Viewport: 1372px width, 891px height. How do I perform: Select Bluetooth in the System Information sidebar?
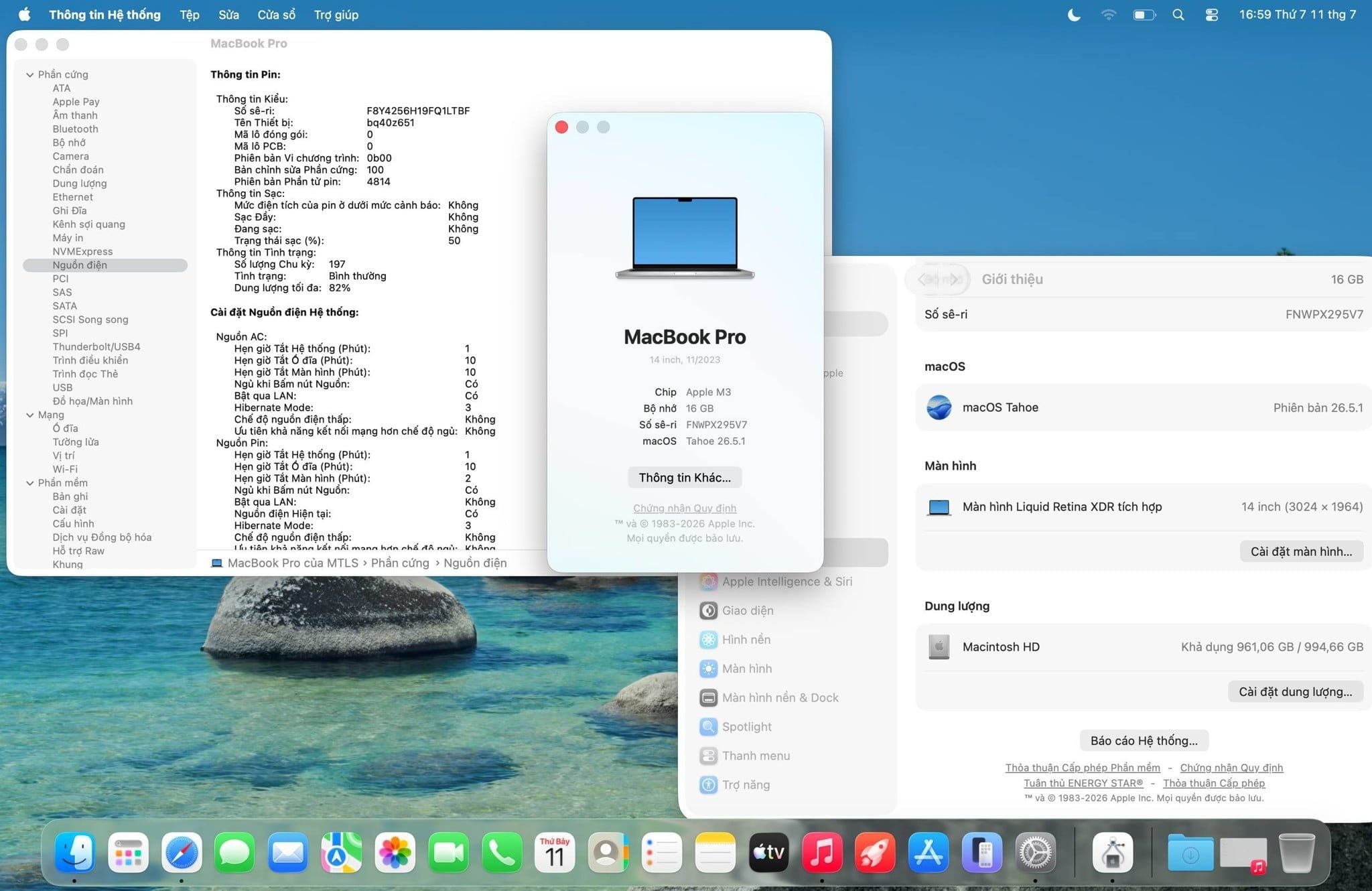click(75, 129)
